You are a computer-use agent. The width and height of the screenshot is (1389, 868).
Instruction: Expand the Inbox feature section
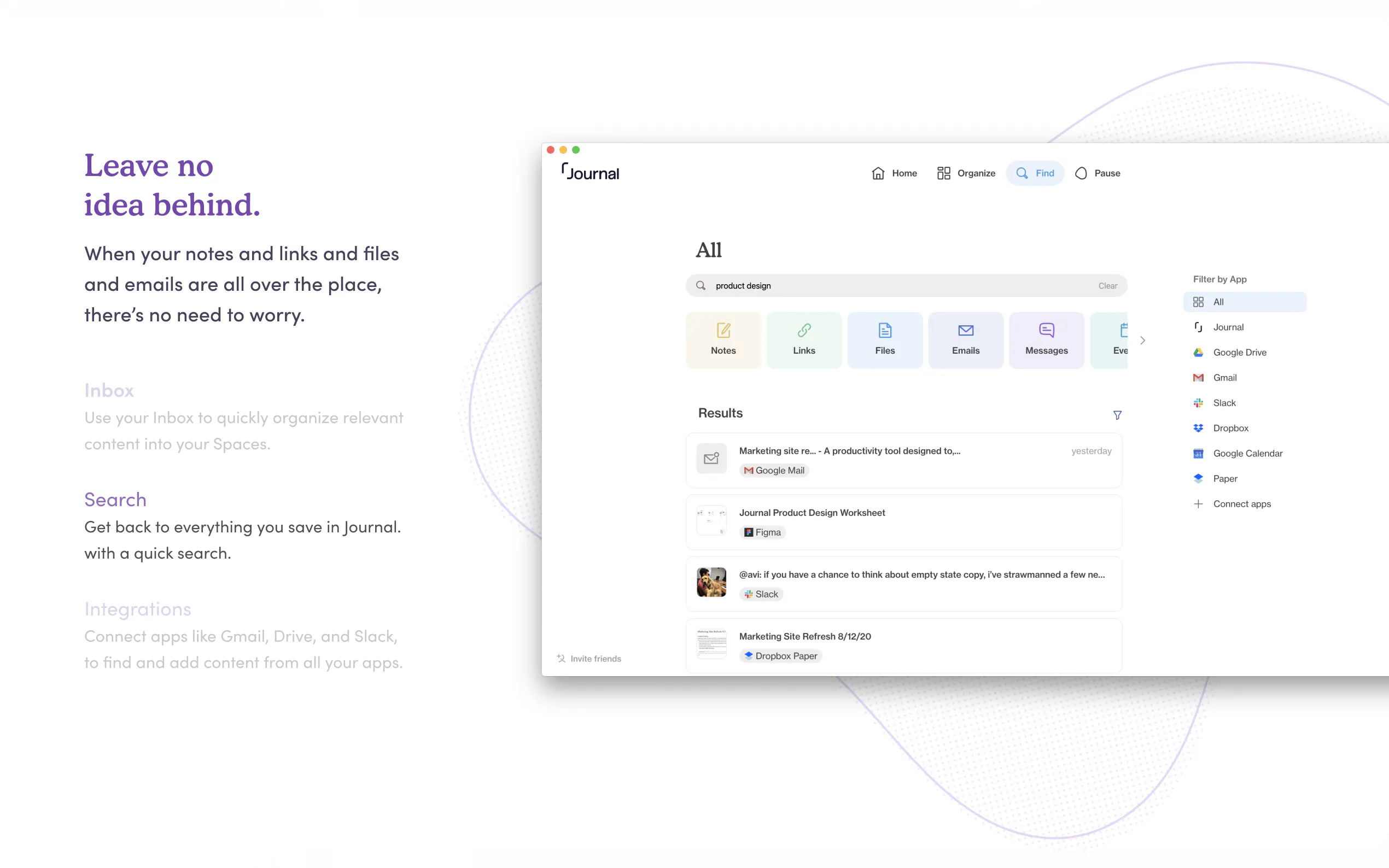point(109,390)
